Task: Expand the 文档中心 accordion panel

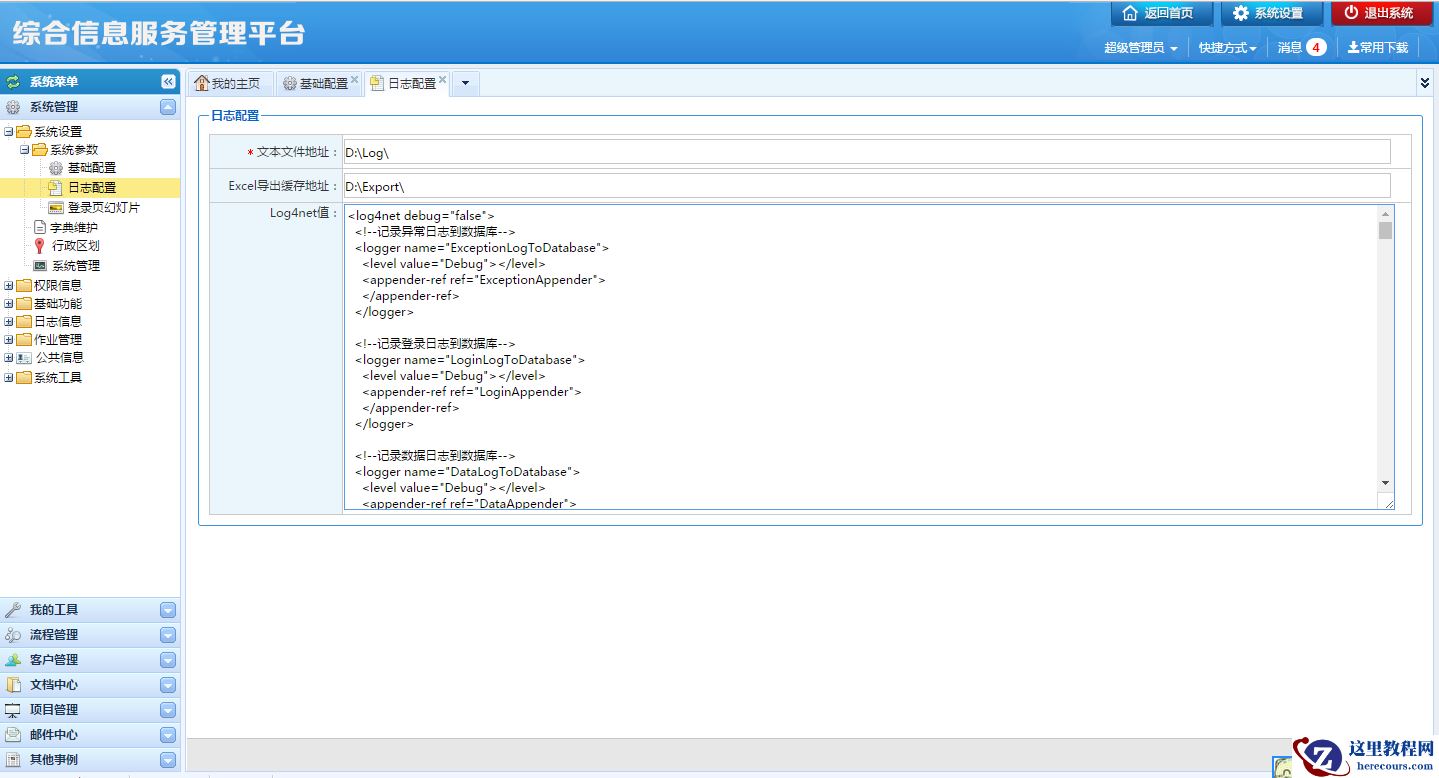Action: coord(168,685)
